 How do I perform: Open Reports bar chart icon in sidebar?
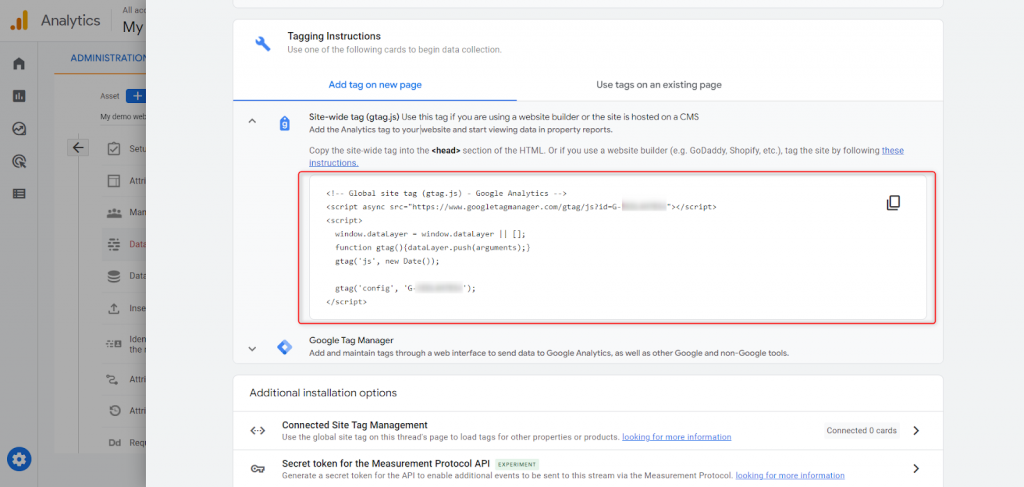tap(19, 96)
